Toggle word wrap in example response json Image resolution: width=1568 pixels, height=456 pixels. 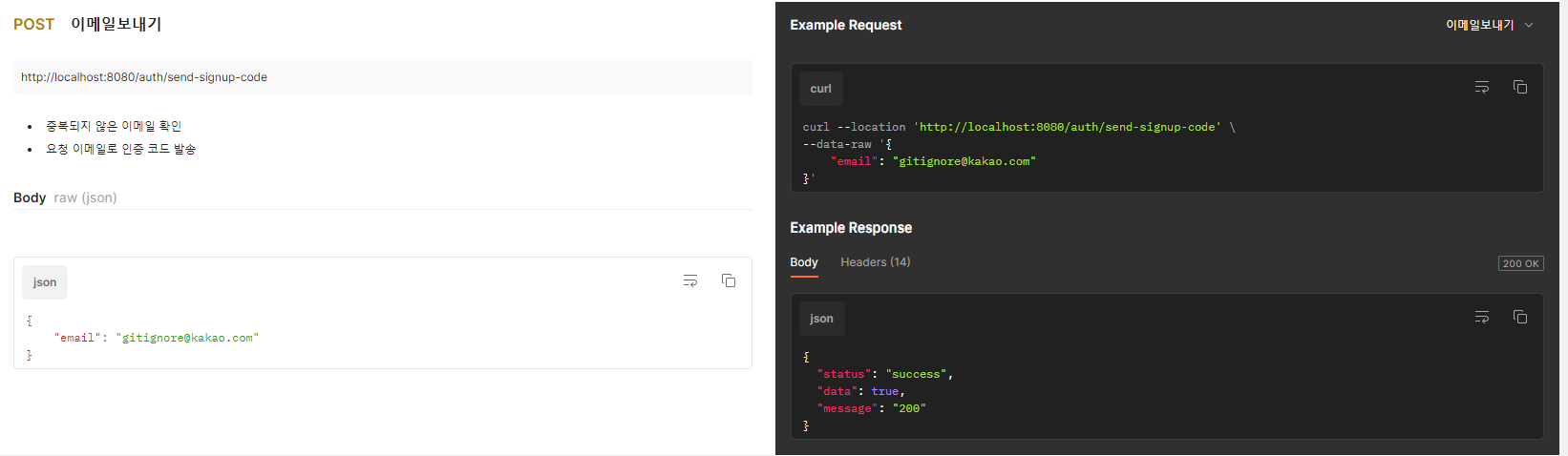1482,317
